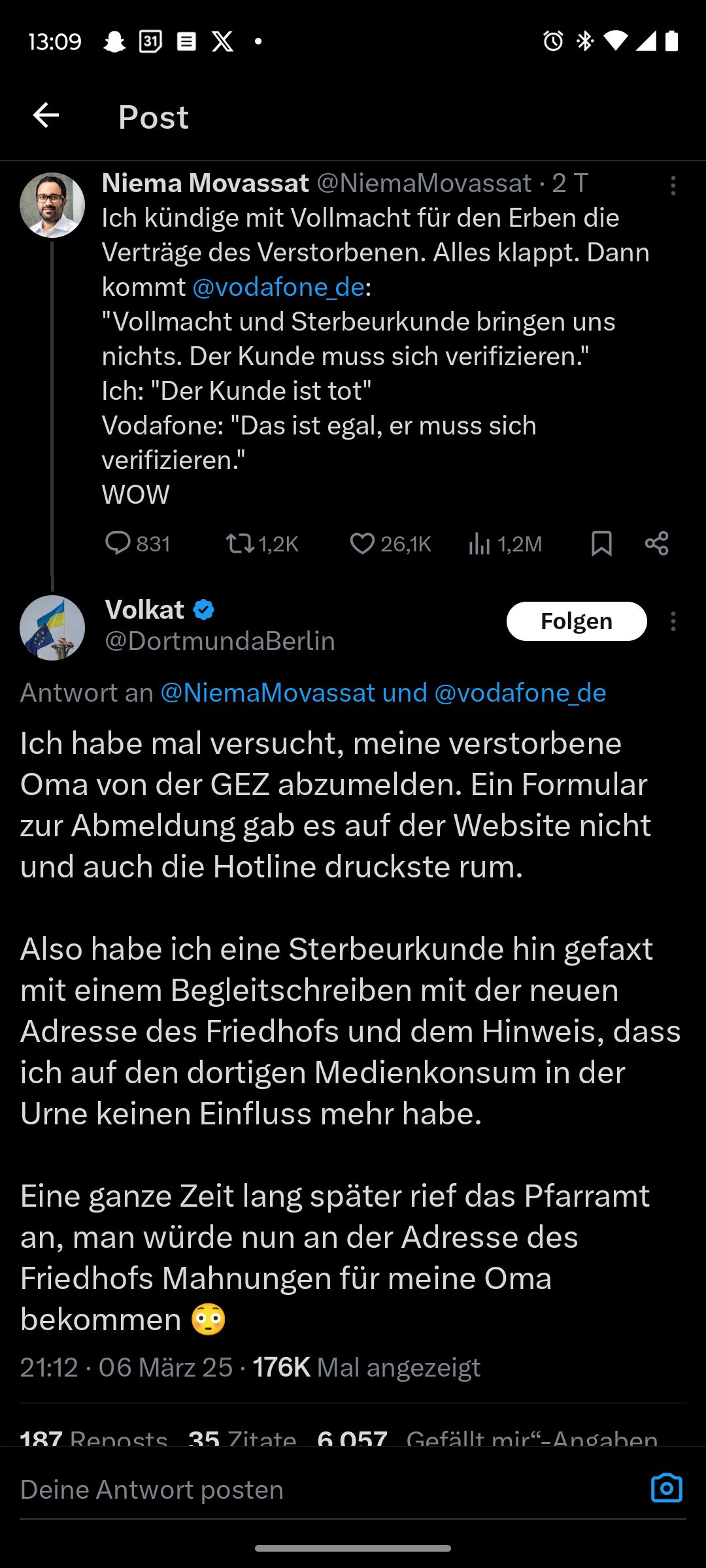Open more options for Volkat's reply
This screenshot has height=1568, width=706.
(673, 621)
